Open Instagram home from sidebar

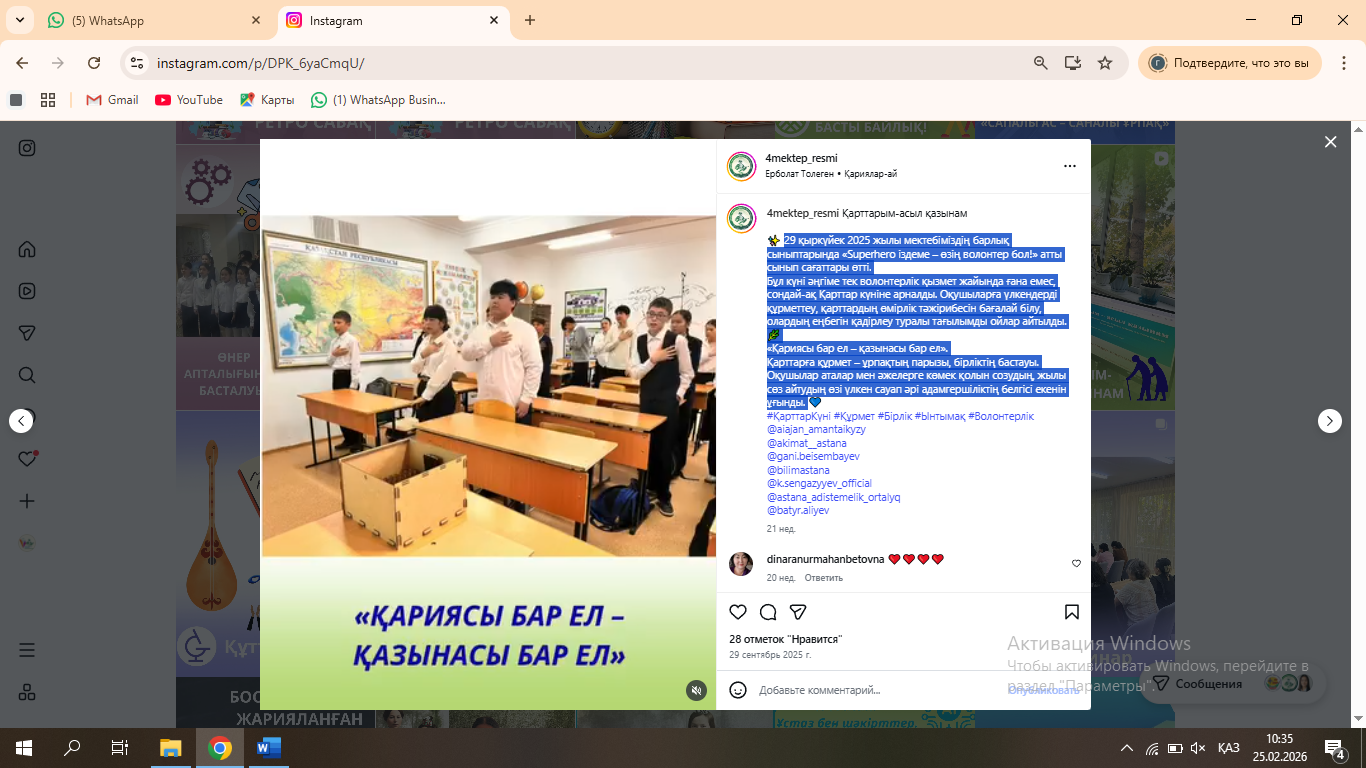27,249
